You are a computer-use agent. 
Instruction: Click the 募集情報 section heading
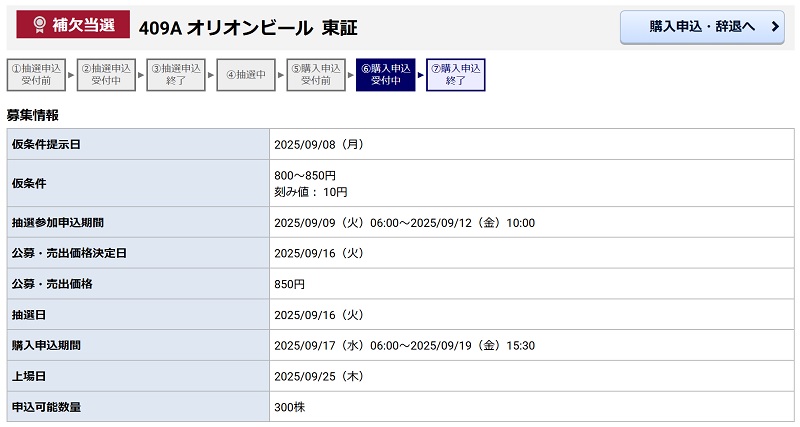[x=33, y=115]
